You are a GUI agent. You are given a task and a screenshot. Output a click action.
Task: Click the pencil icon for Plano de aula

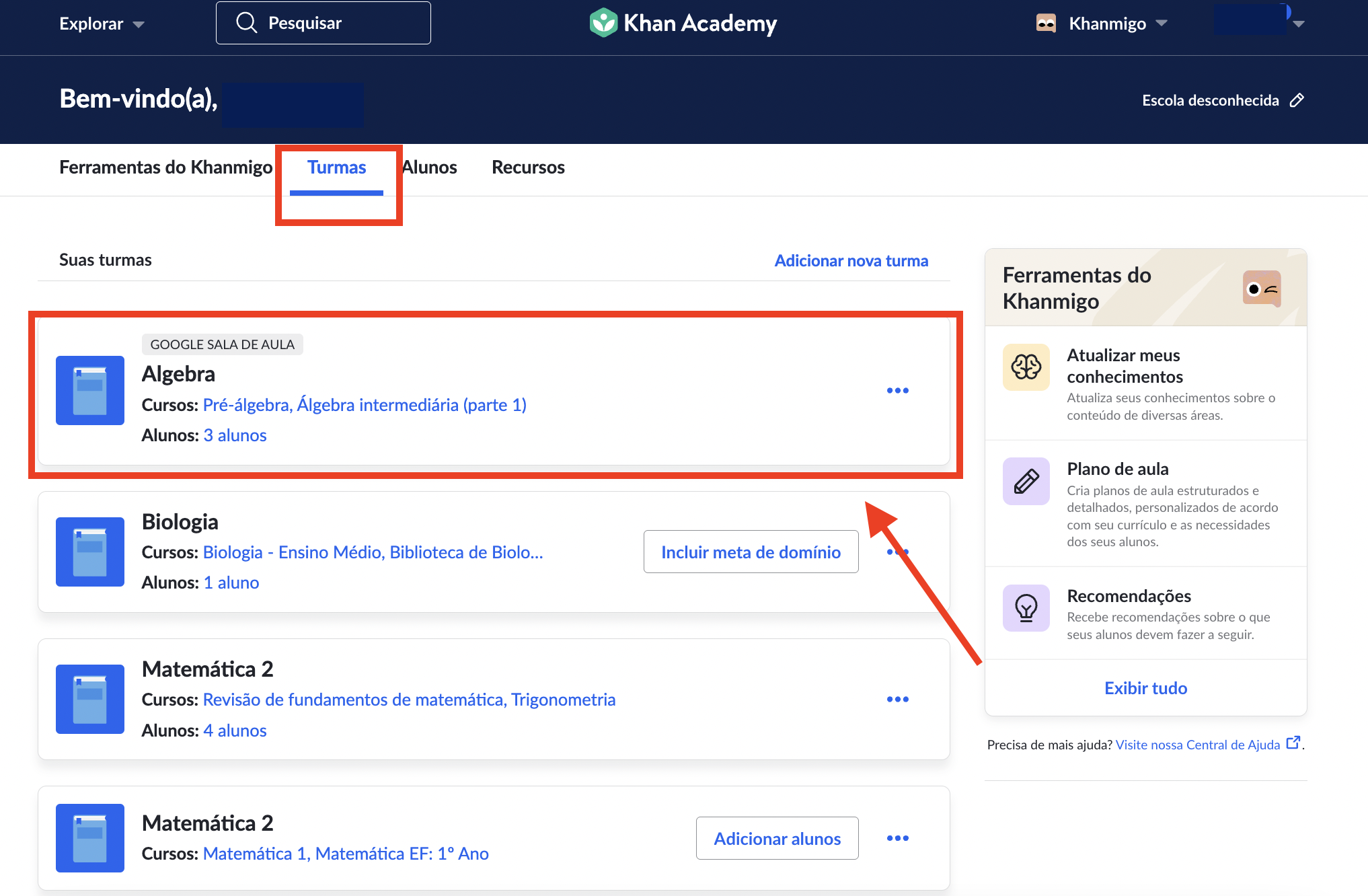pyautogui.click(x=1026, y=481)
